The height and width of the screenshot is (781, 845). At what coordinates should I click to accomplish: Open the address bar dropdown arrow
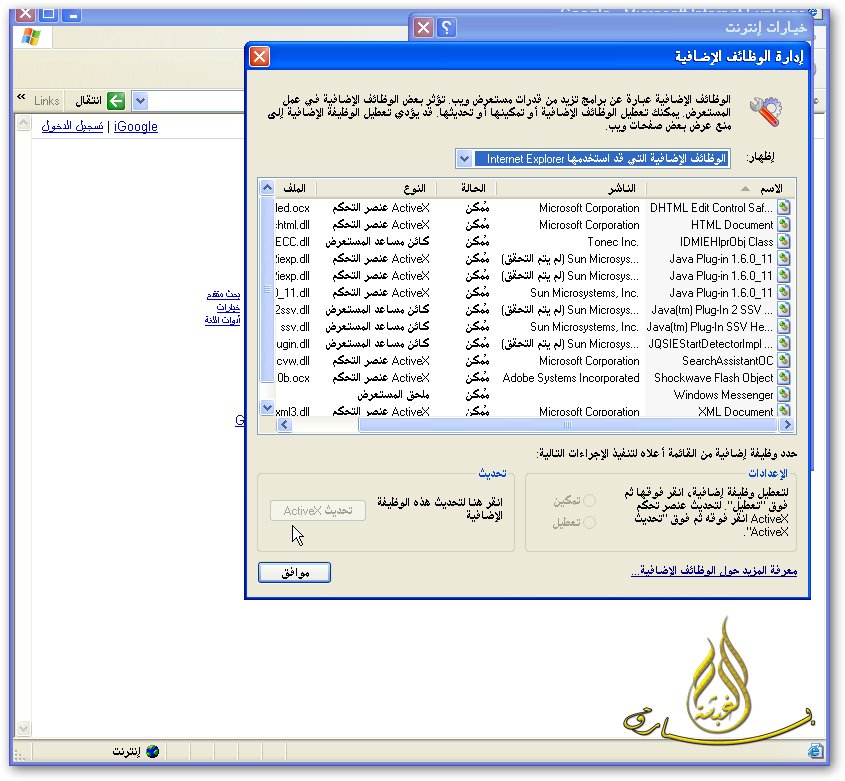pyautogui.click(x=140, y=101)
